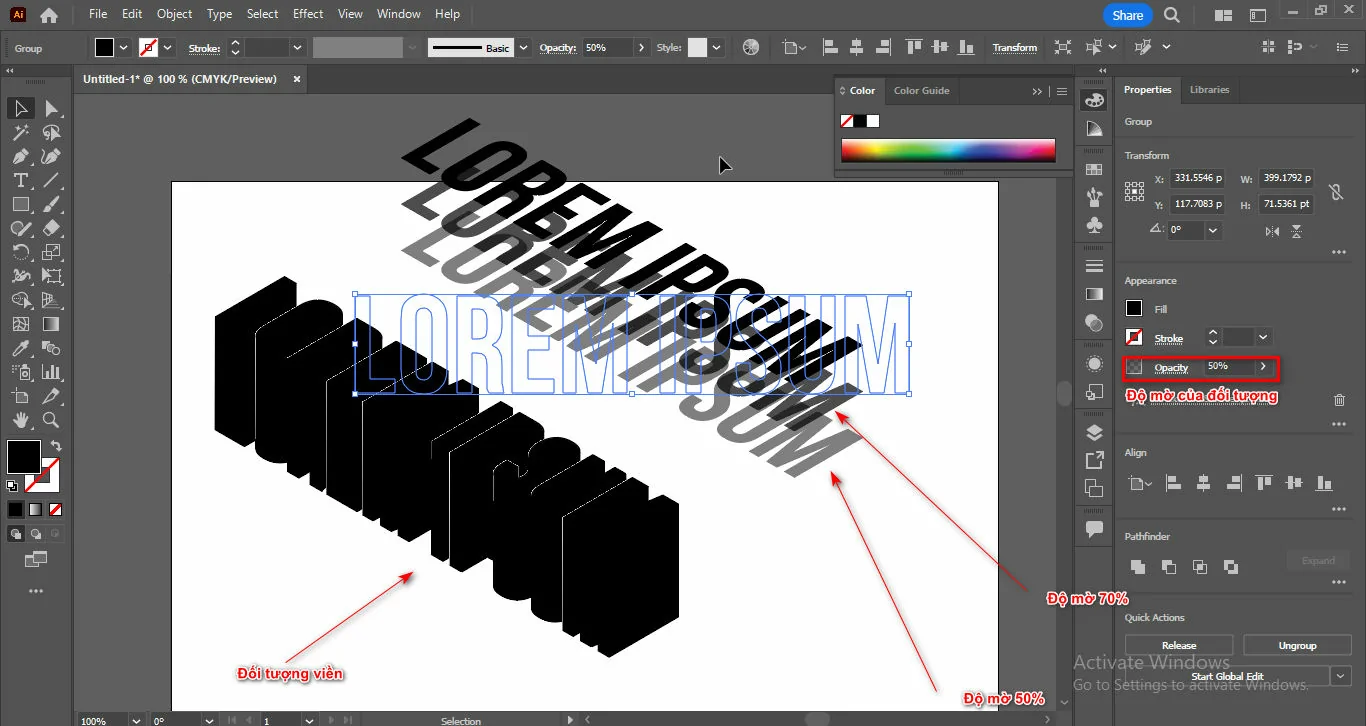Open the stroke Style dropdown labeled Basic
Viewport: 1366px width, 726px height.
[522, 47]
